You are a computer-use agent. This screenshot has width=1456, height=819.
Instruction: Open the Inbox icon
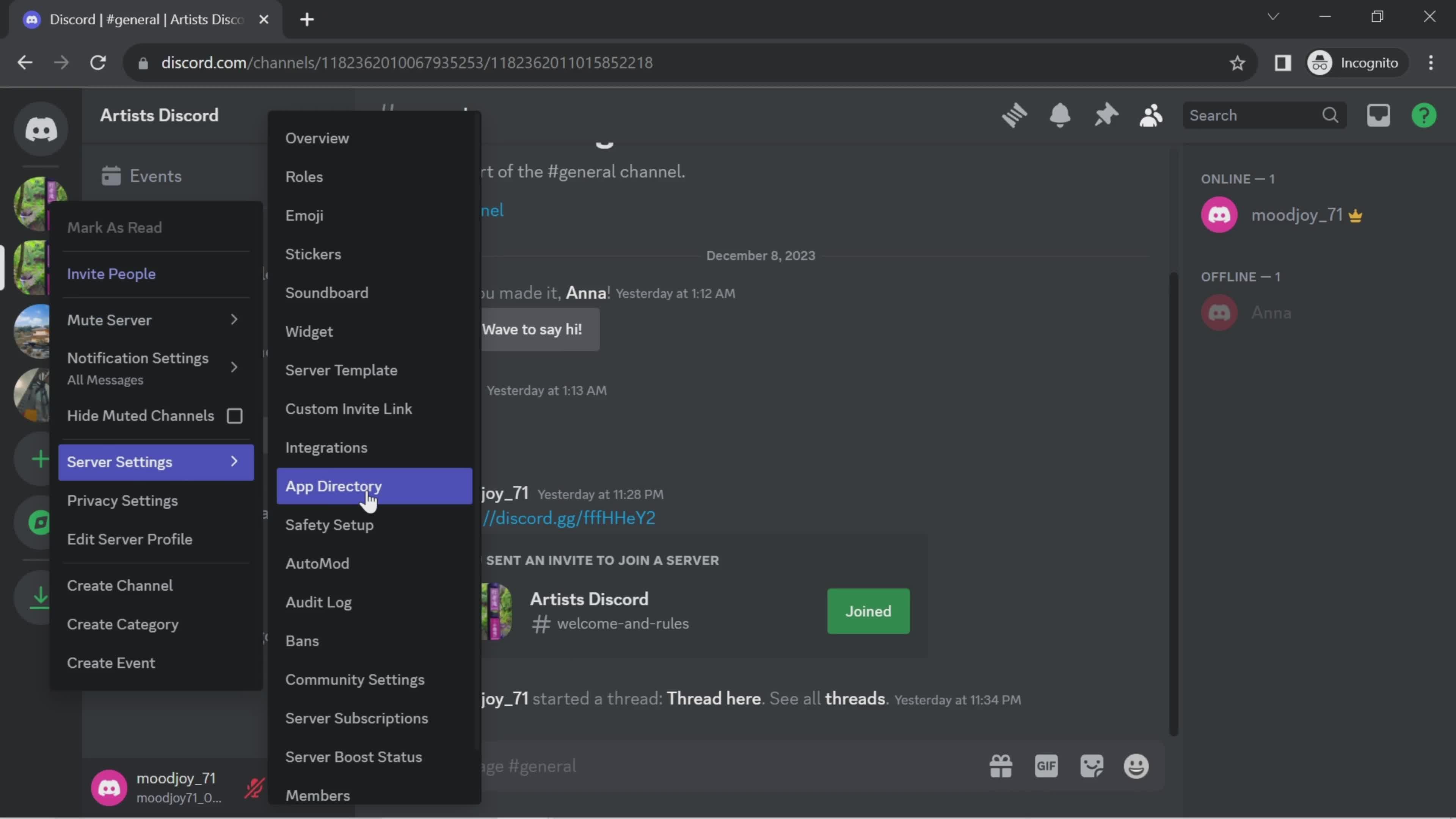click(1378, 115)
